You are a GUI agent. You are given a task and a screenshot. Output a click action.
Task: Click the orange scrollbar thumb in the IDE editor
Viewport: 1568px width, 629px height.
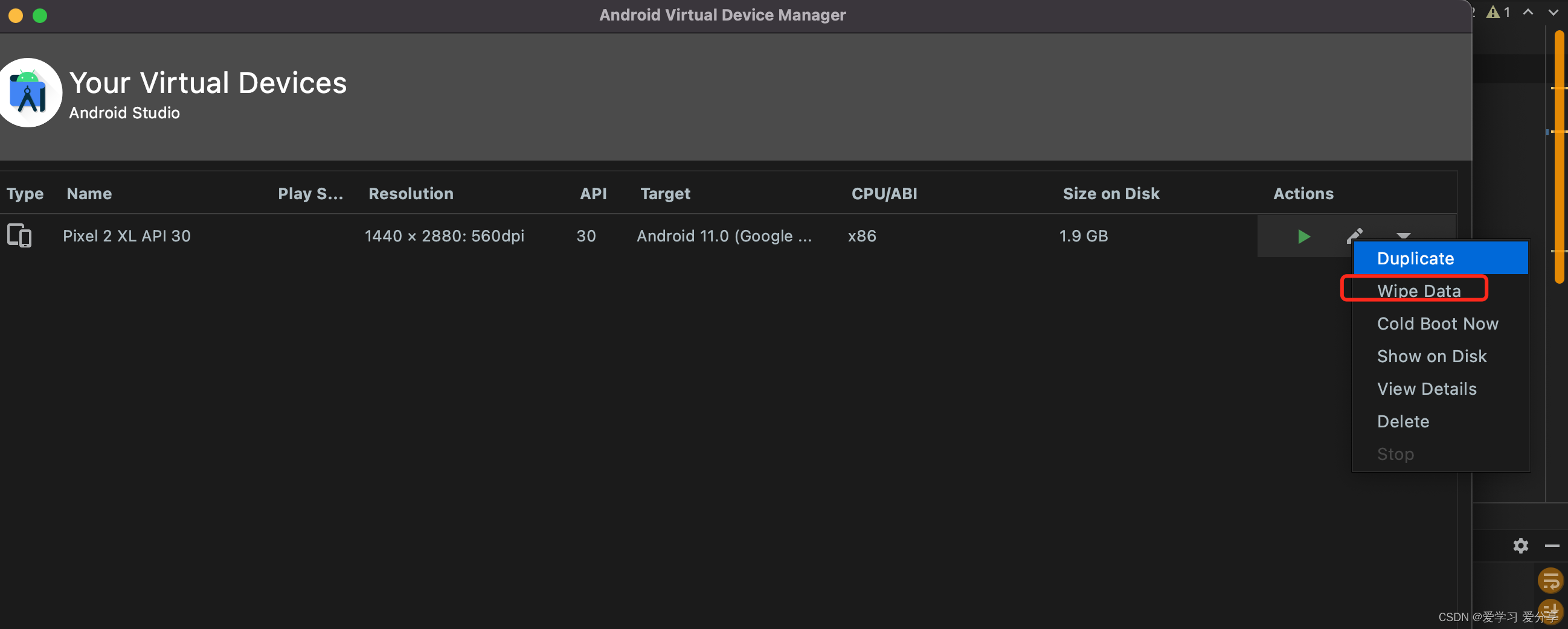[x=1560, y=158]
